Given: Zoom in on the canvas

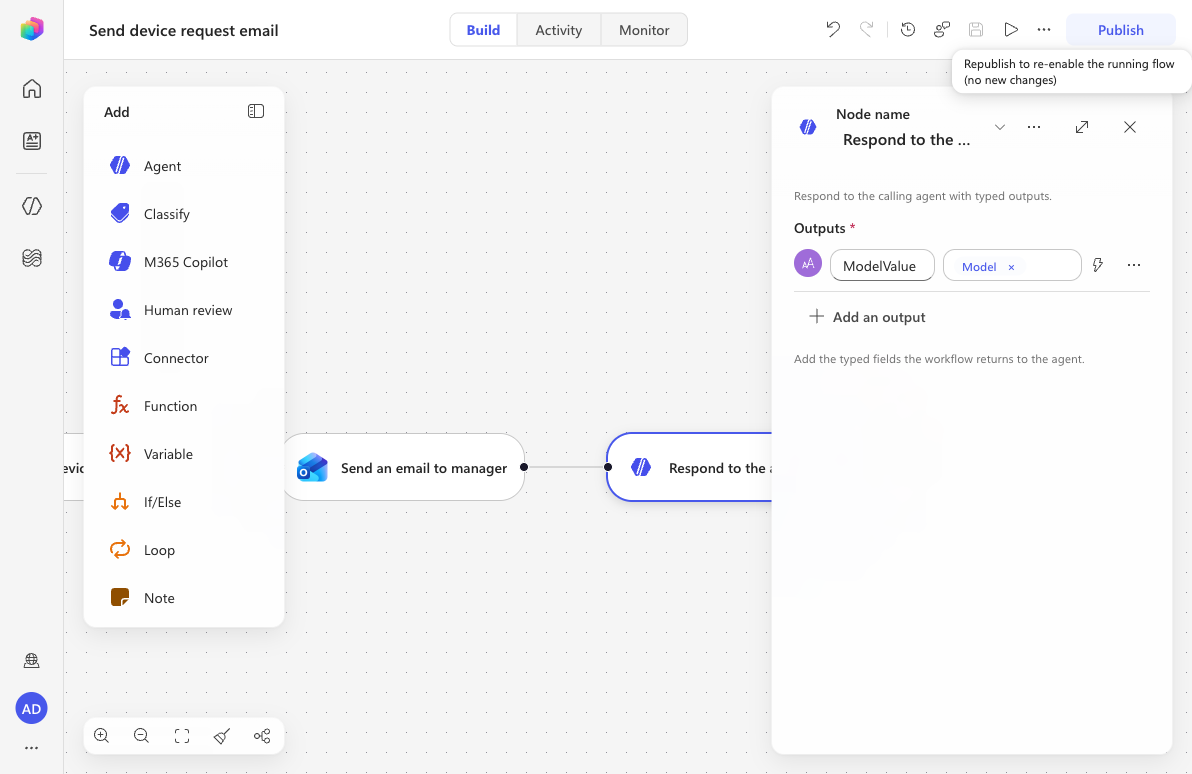Looking at the screenshot, I should (101, 735).
